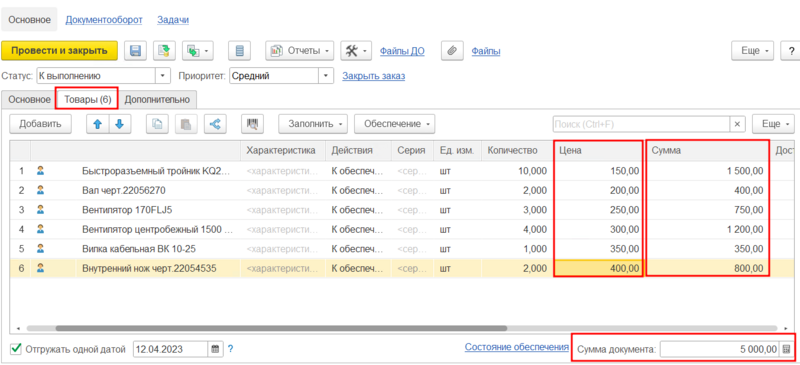Click 'Провести и закрыть' button
Image resolution: width=800 pixels, height=365 pixels.
[x=59, y=51]
